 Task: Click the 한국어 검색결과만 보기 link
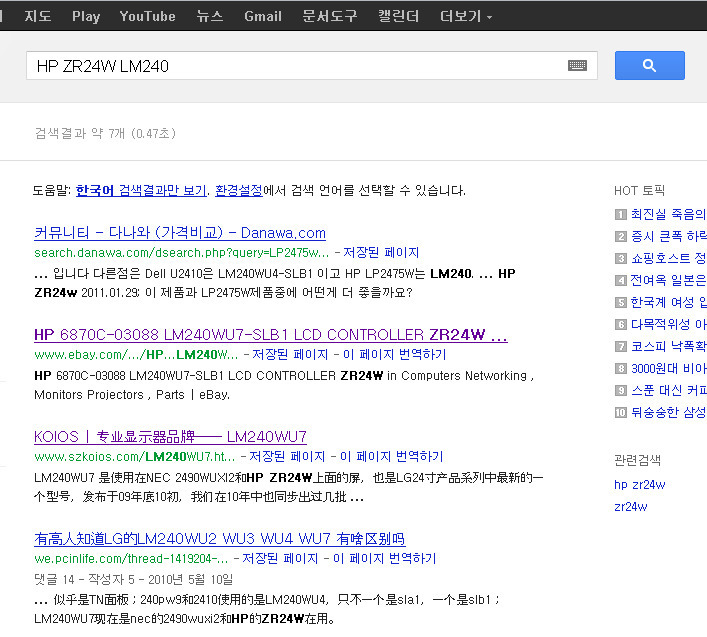click(141, 190)
